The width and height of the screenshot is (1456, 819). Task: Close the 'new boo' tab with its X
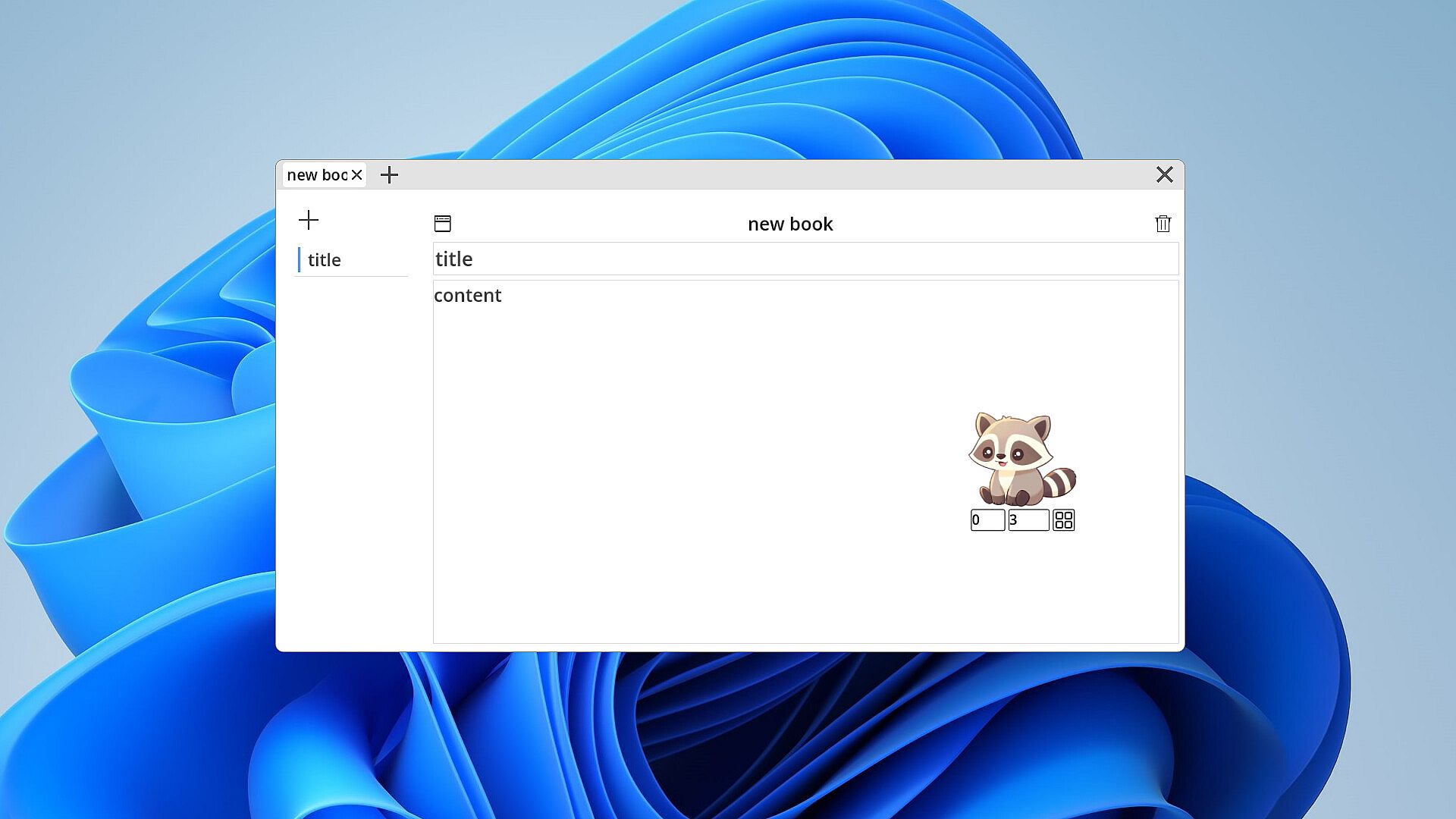pos(356,175)
